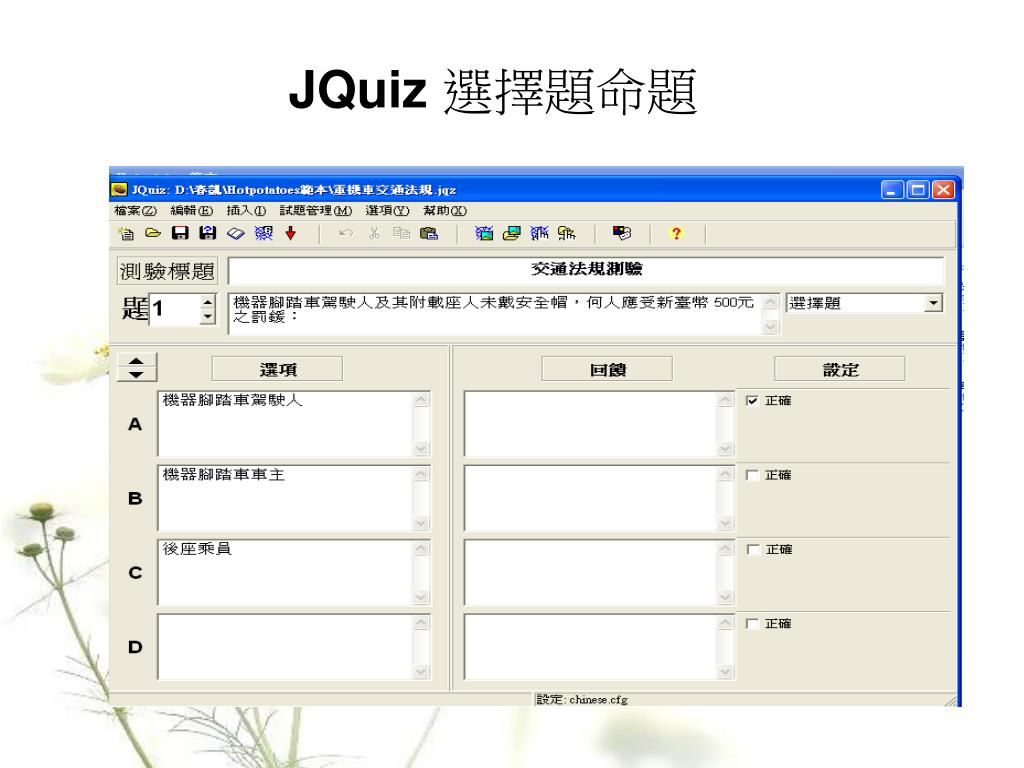1024x768 pixels.
Task: Open the 選項(Y) menu
Action: coord(387,210)
